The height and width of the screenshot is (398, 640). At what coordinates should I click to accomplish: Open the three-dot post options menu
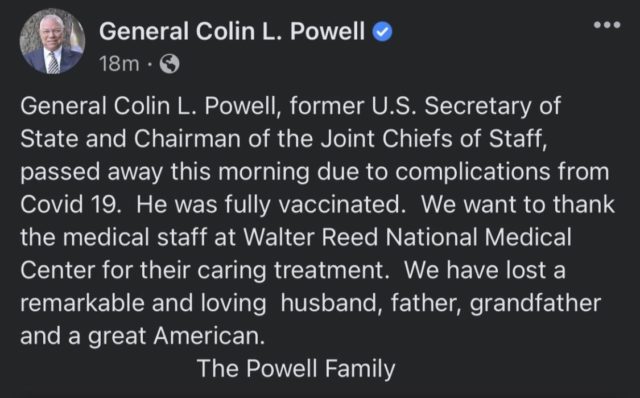(607, 25)
